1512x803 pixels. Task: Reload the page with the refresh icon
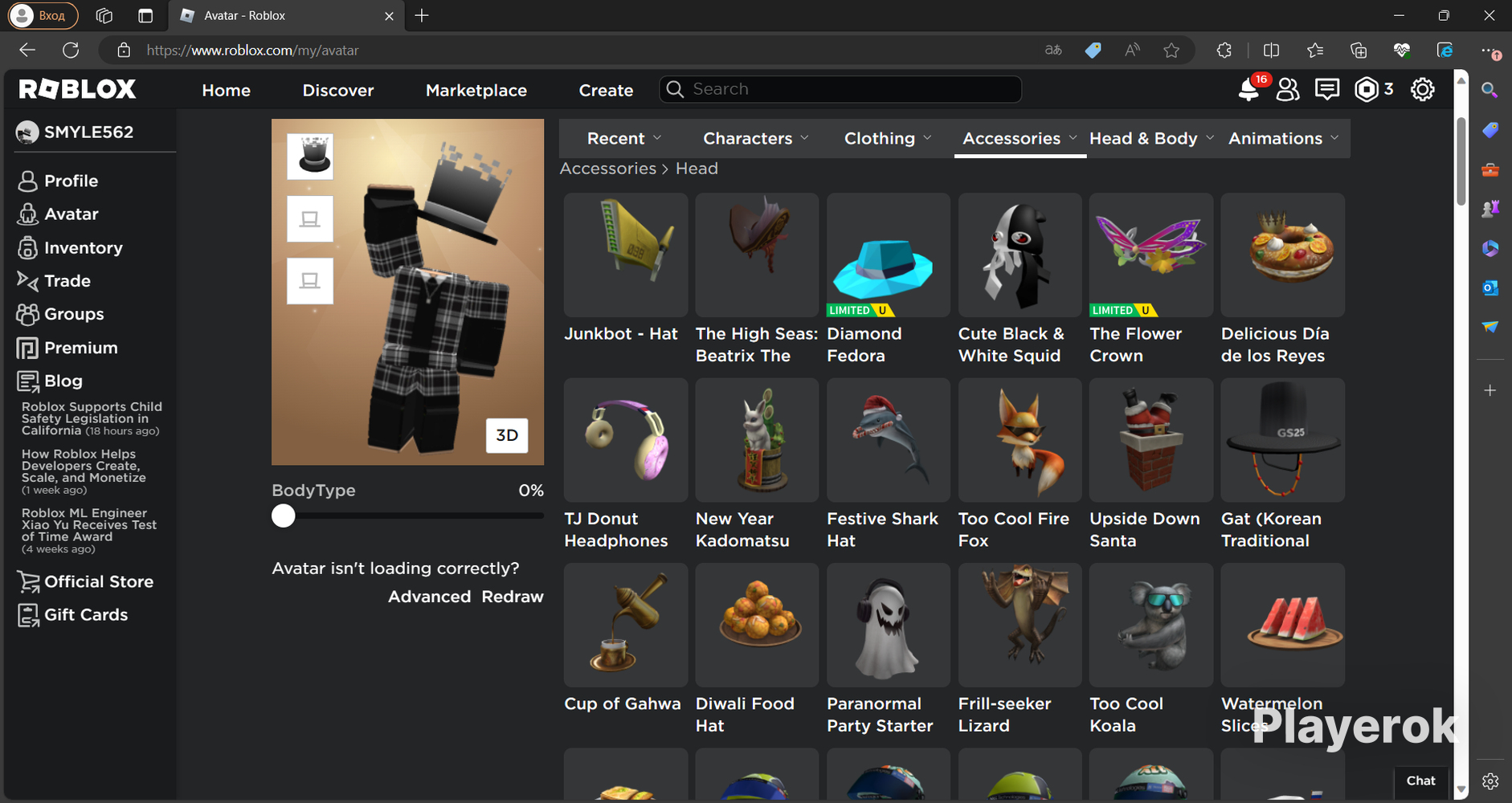pos(71,50)
